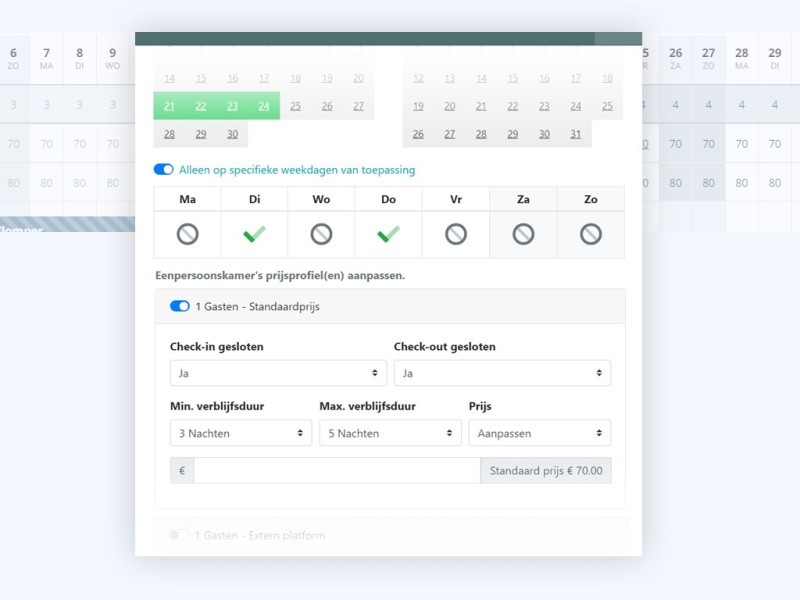Open the Check-out gesloten dropdown
This screenshot has width=800, height=600.
coord(502,373)
